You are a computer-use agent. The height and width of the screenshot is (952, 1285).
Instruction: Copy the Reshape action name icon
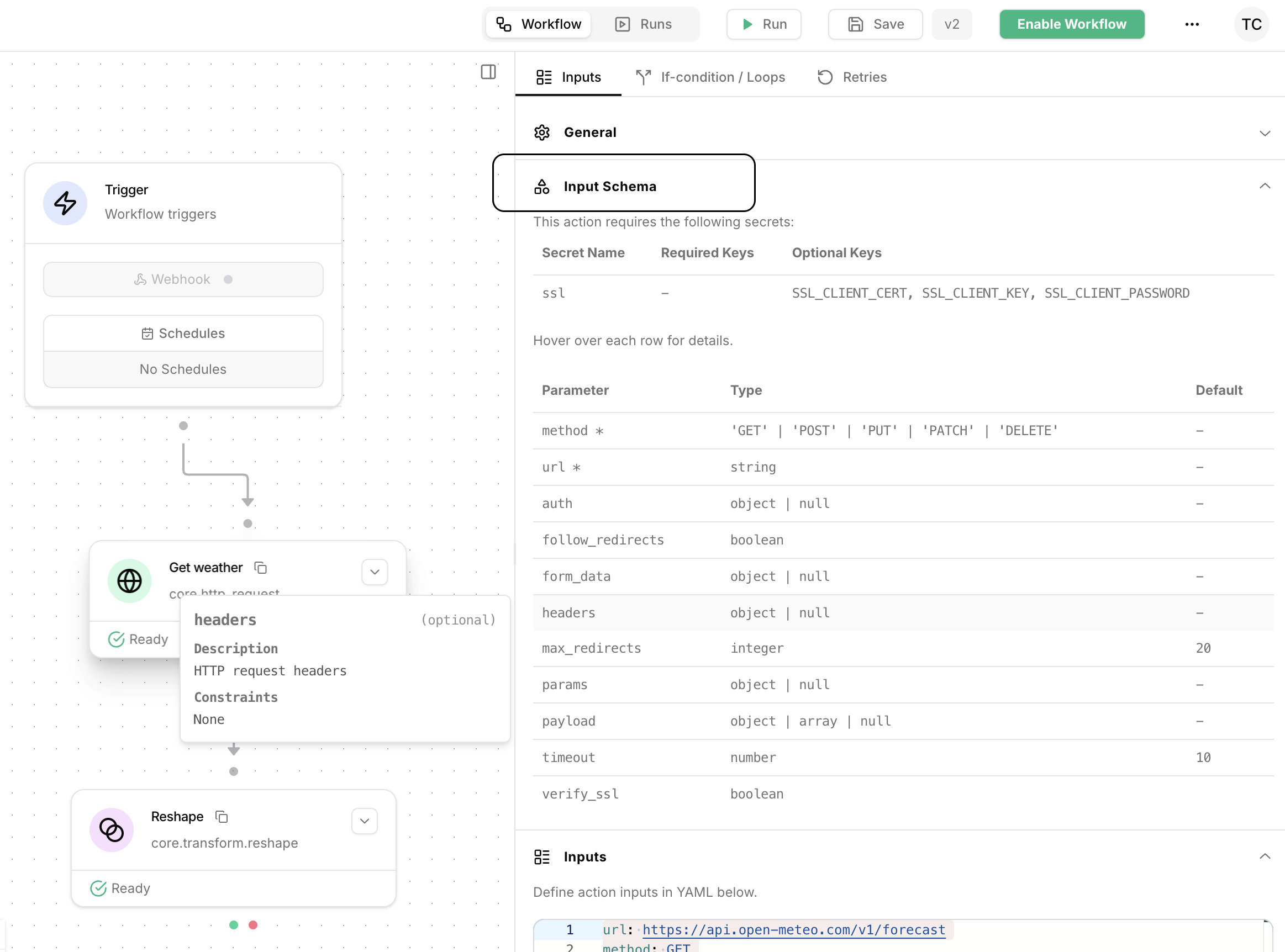click(222, 817)
